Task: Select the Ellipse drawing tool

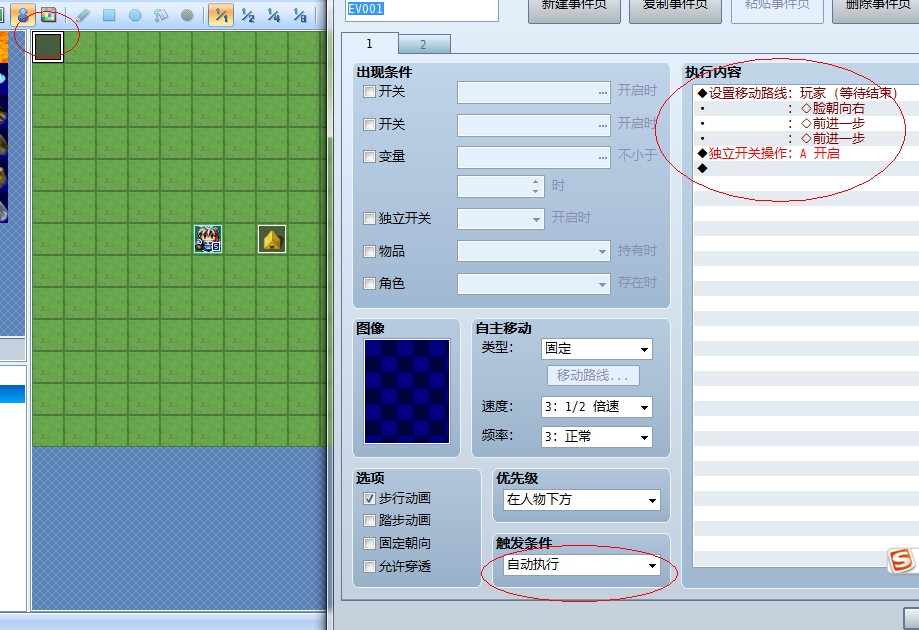Action: pyautogui.click(x=135, y=15)
